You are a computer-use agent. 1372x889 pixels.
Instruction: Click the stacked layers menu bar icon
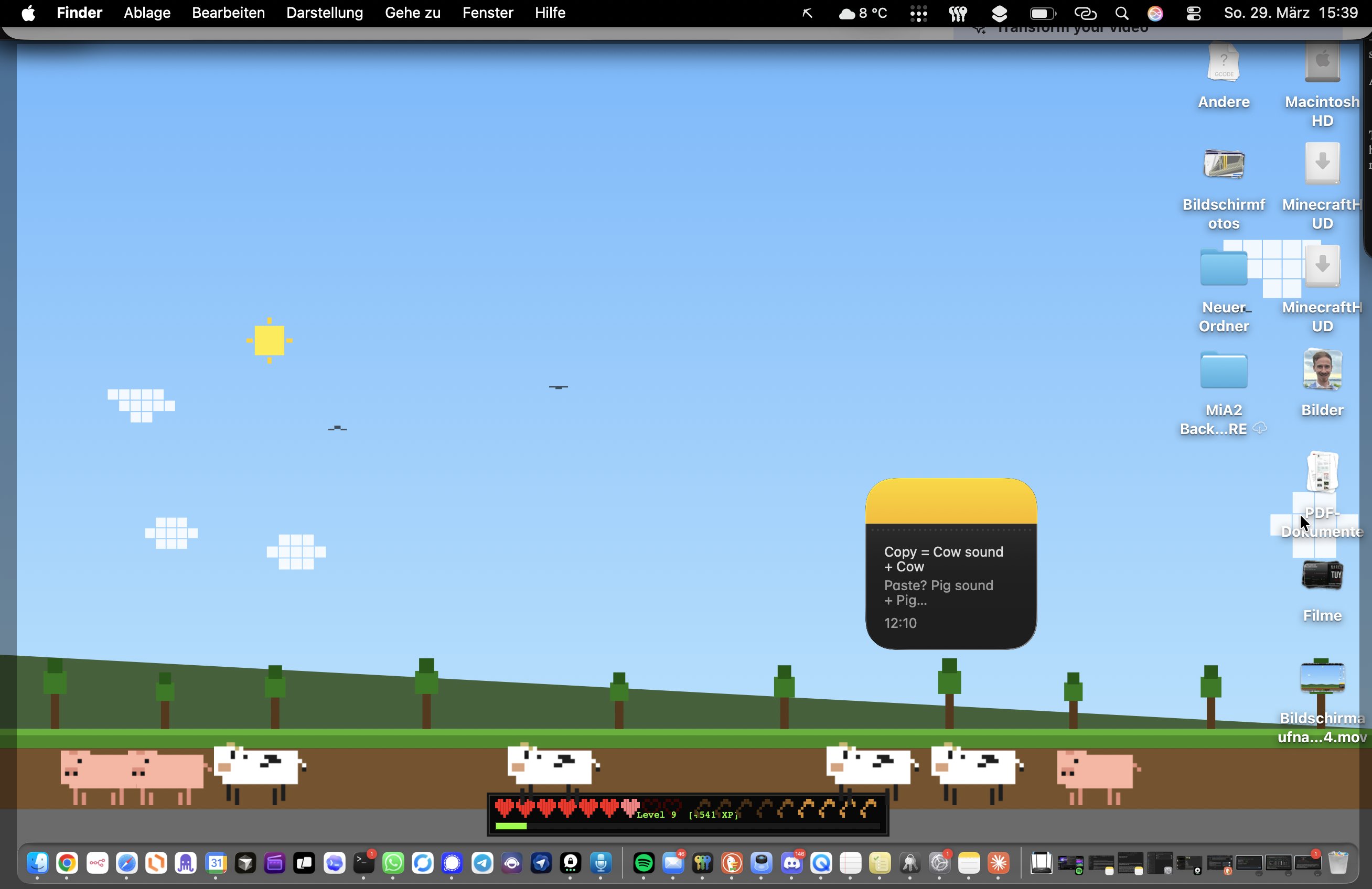(x=1000, y=14)
